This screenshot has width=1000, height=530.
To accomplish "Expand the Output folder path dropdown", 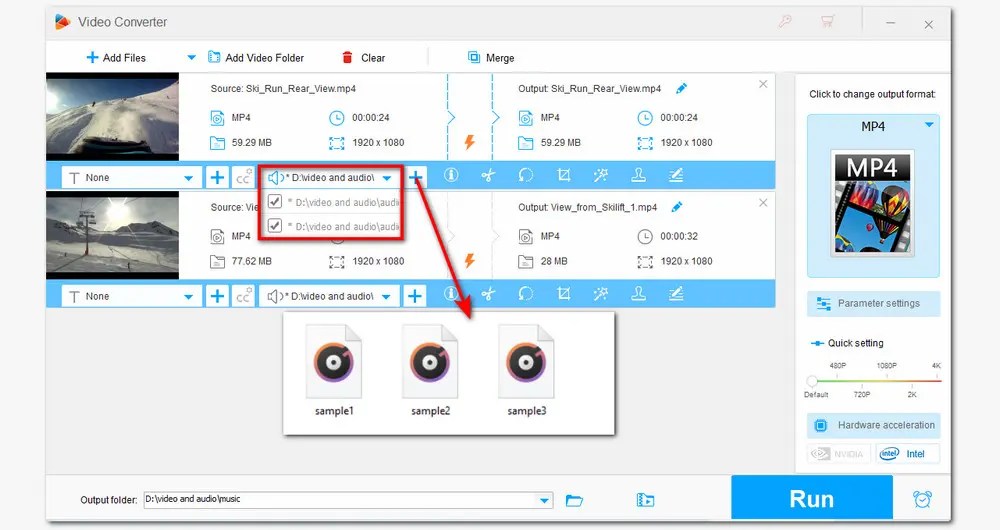I will coord(544,500).
